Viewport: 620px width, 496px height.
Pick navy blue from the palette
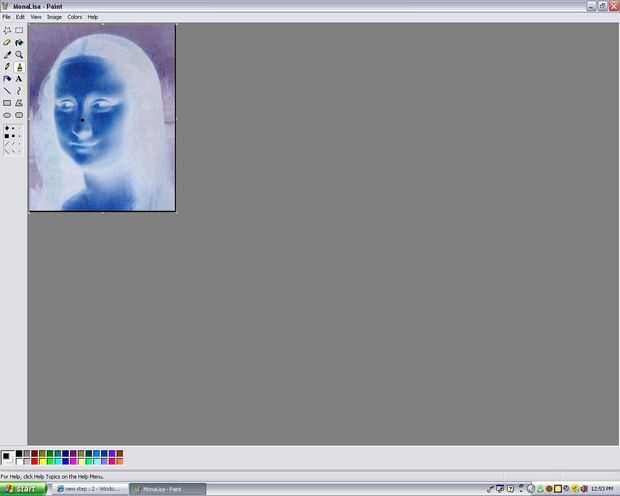[66, 454]
